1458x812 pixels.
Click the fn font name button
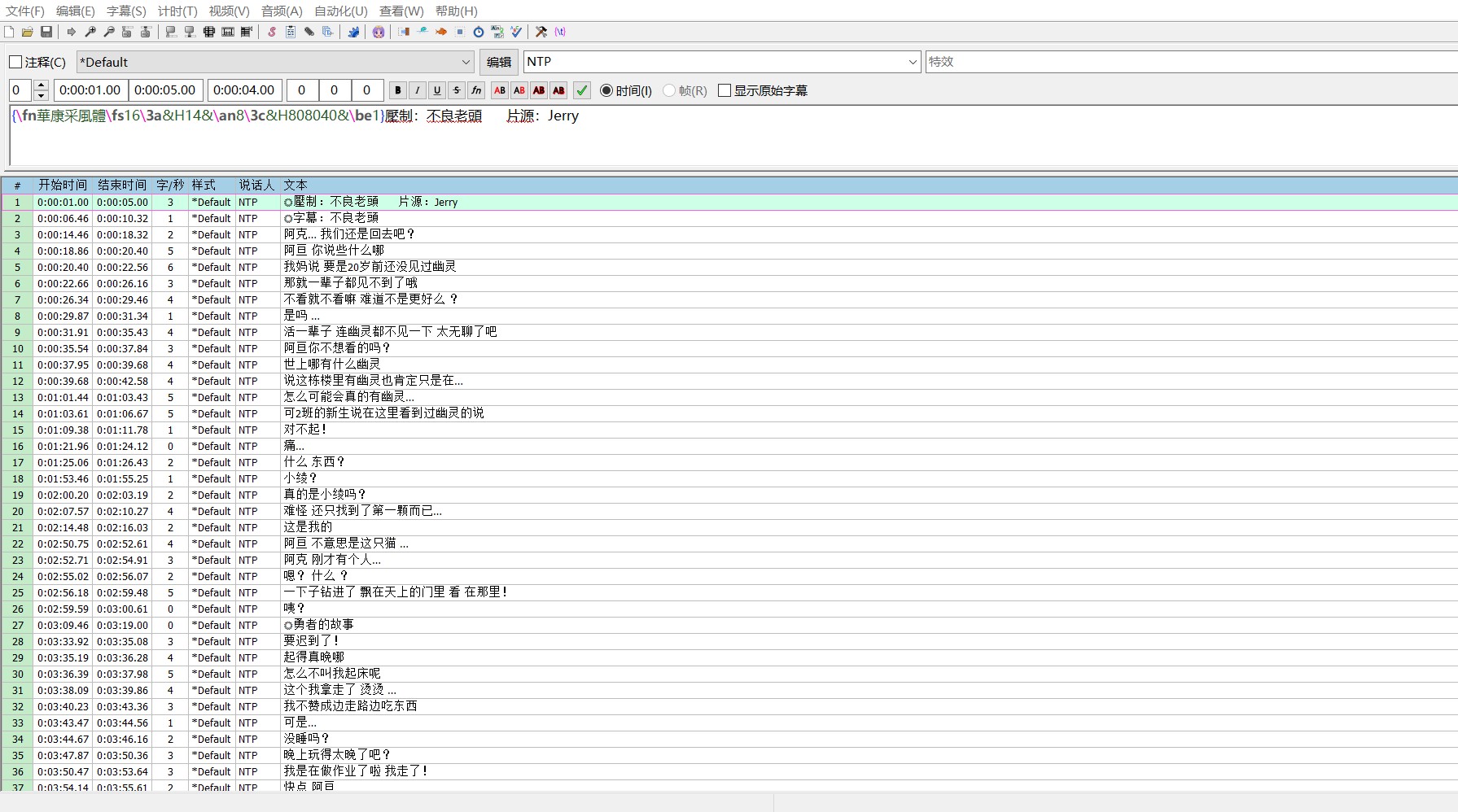point(476,90)
